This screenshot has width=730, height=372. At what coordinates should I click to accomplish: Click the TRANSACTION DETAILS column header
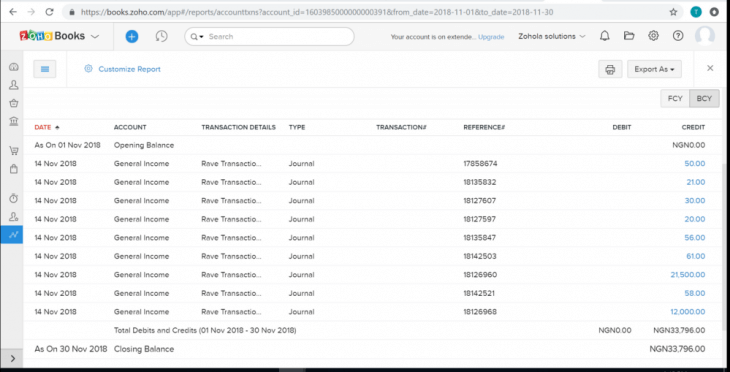[x=238, y=127]
